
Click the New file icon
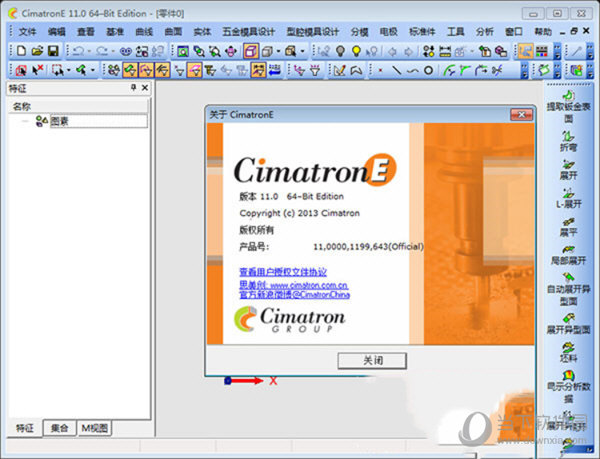click(22, 51)
